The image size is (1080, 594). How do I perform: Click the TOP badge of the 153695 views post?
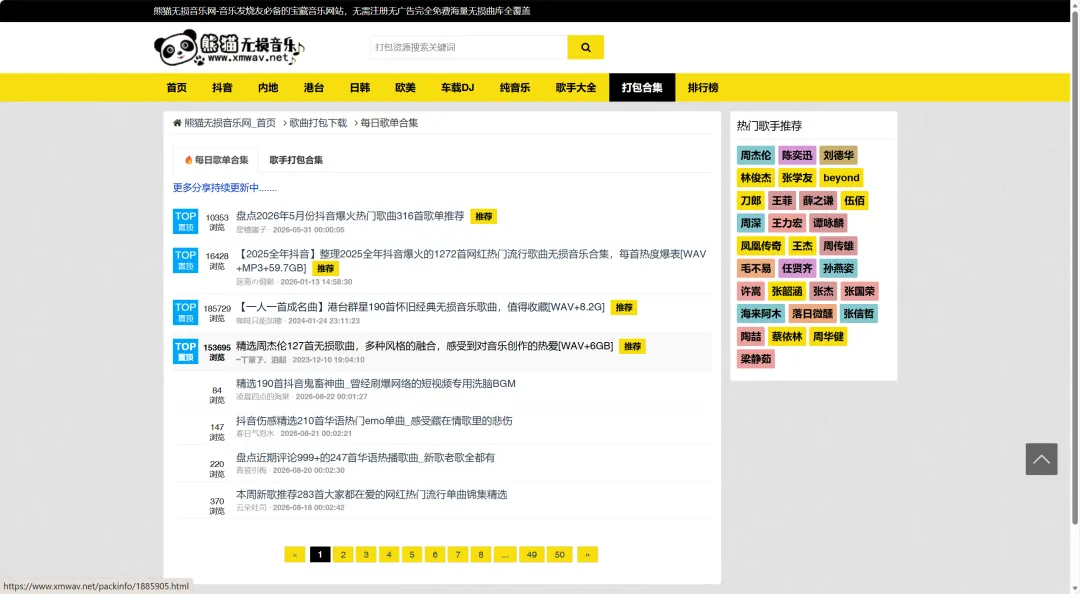(185, 351)
